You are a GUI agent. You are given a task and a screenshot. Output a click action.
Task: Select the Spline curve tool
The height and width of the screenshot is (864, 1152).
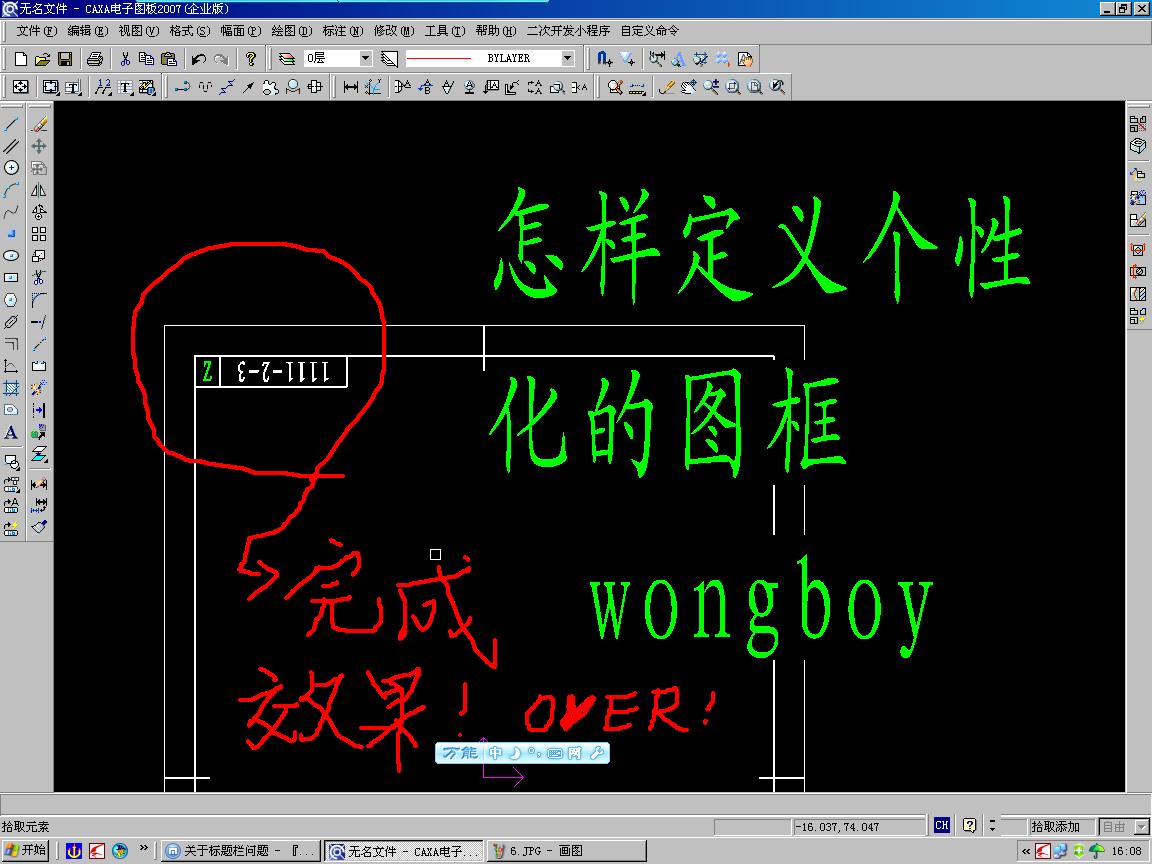[x=11, y=212]
